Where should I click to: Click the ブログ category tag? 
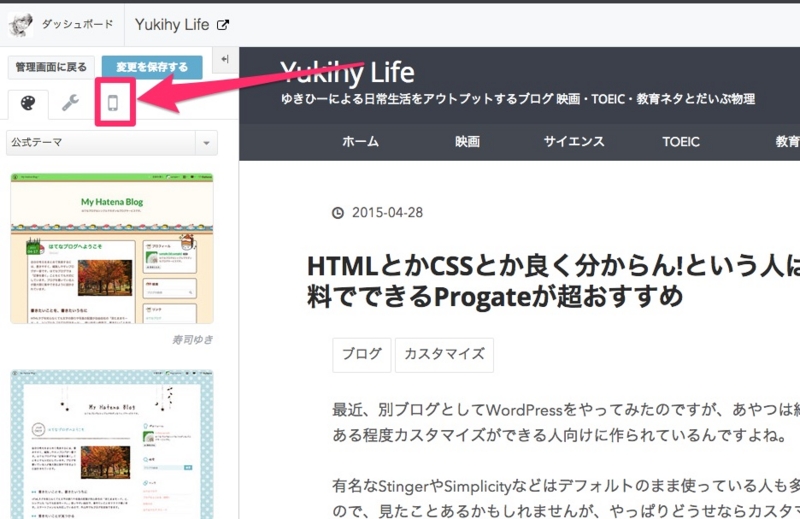pyautogui.click(x=362, y=355)
